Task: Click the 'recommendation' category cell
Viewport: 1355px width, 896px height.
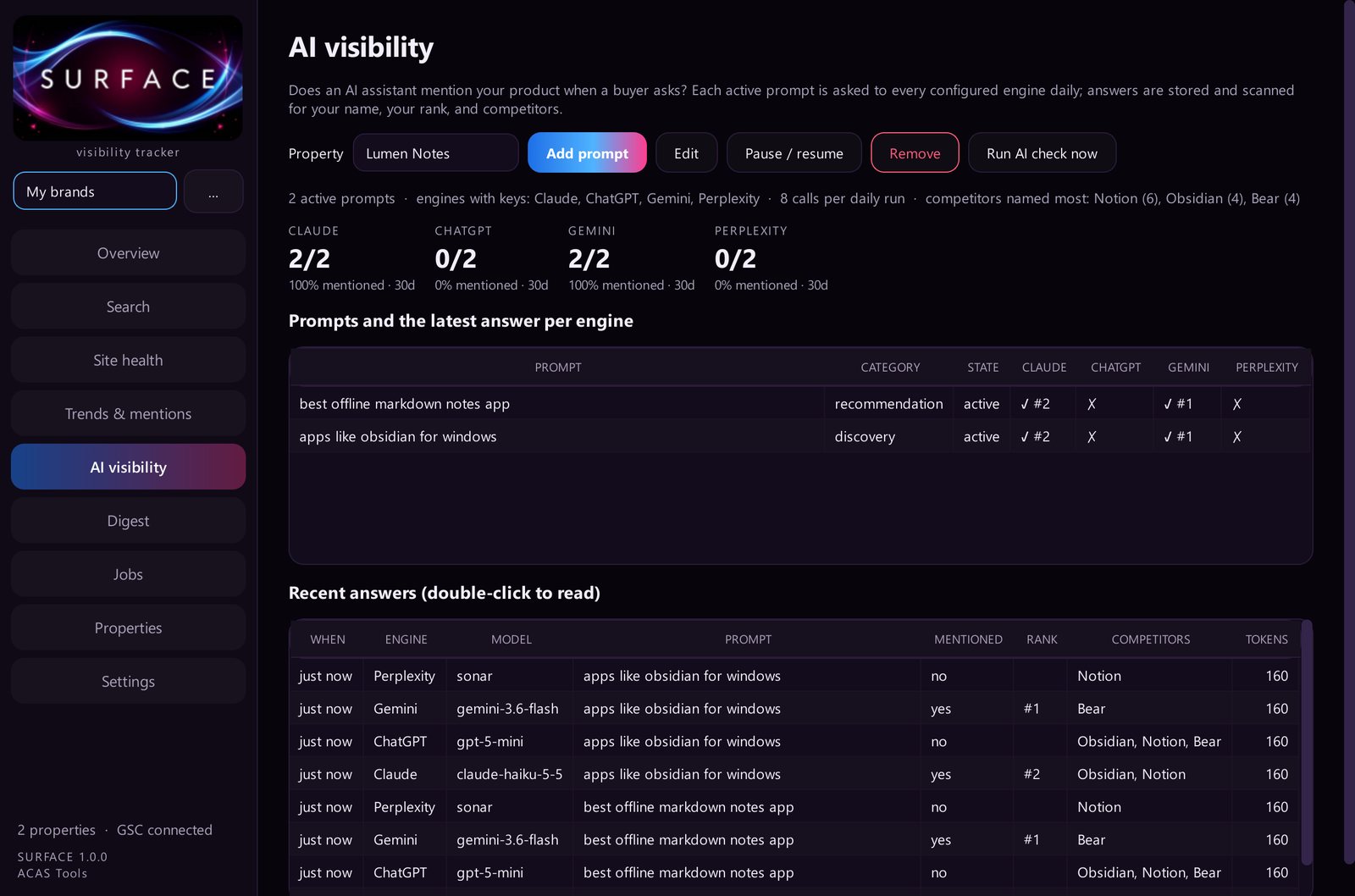Action: pyautogui.click(x=888, y=404)
